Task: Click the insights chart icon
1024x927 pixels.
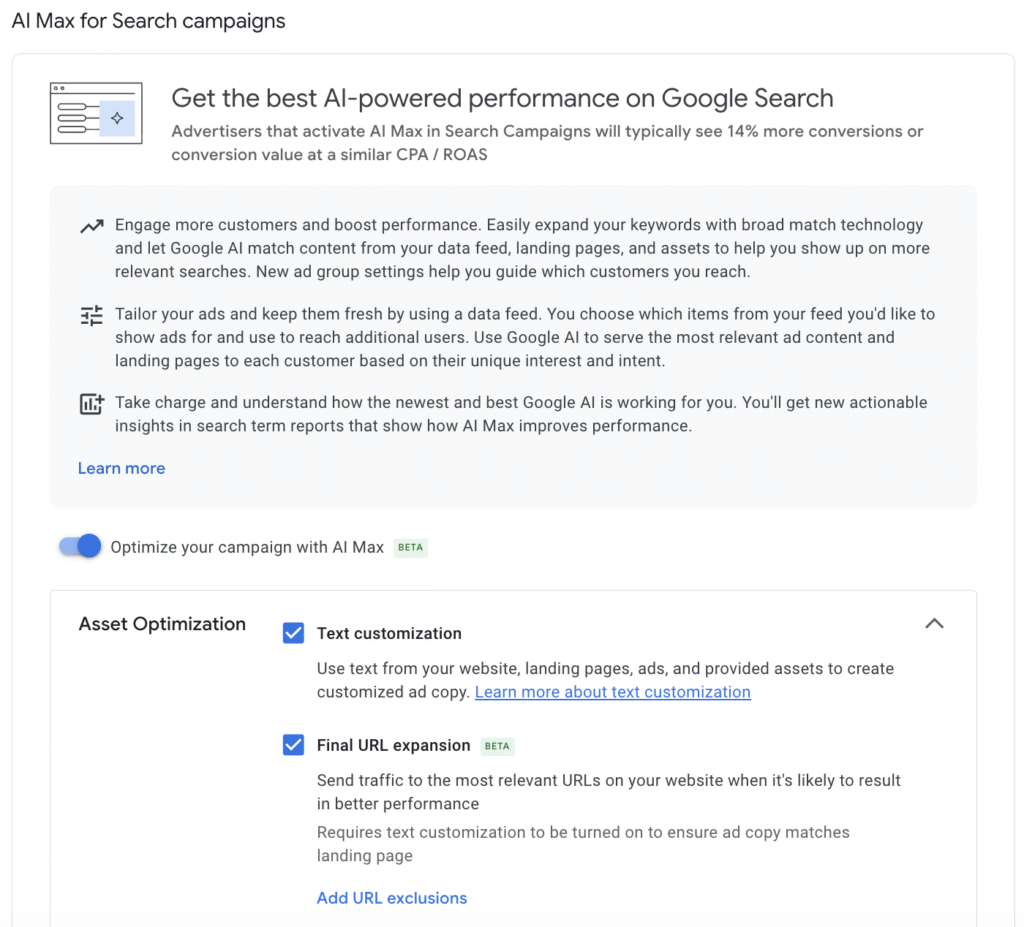Action: (92, 404)
